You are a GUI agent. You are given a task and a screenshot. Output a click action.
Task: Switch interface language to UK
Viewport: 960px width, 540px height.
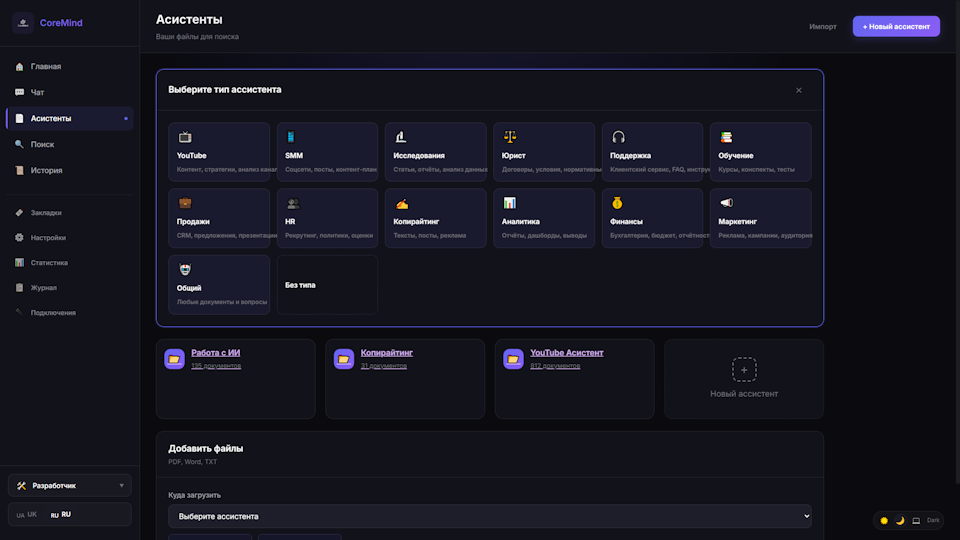(27, 514)
